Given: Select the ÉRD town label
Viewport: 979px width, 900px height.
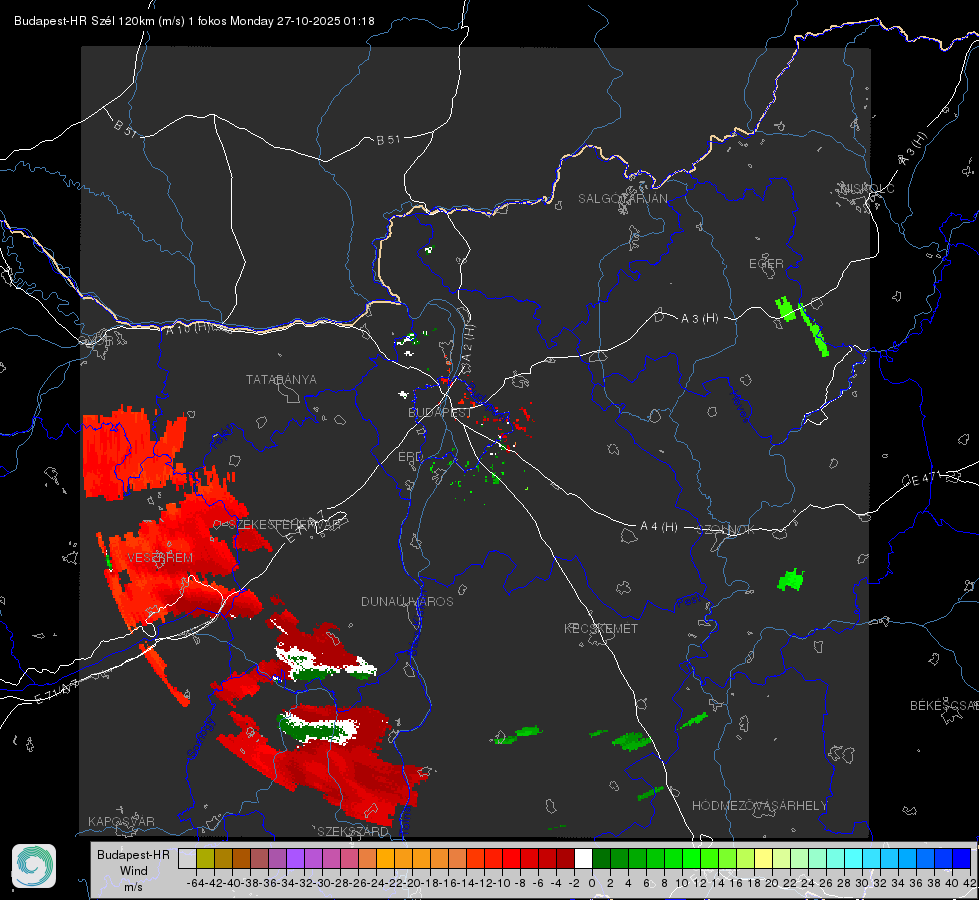Looking at the screenshot, I should [410, 457].
